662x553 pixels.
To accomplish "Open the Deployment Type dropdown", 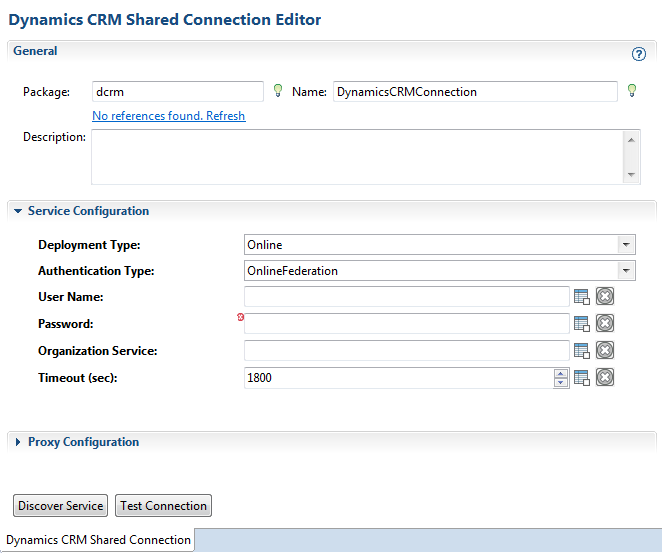I will click(x=626, y=245).
